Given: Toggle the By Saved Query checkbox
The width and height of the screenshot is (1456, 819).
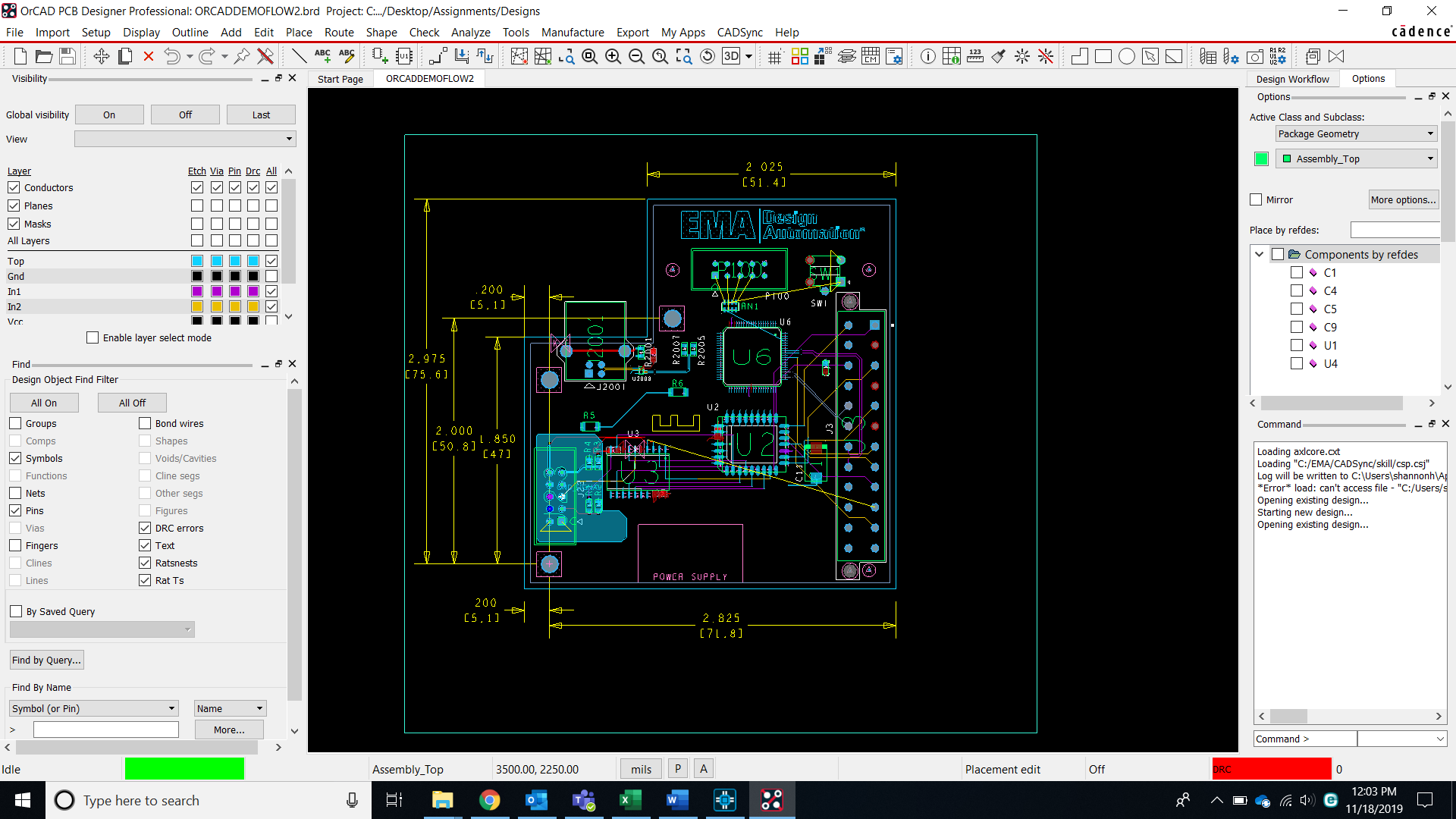Looking at the screenshot, I should point(16,611).
